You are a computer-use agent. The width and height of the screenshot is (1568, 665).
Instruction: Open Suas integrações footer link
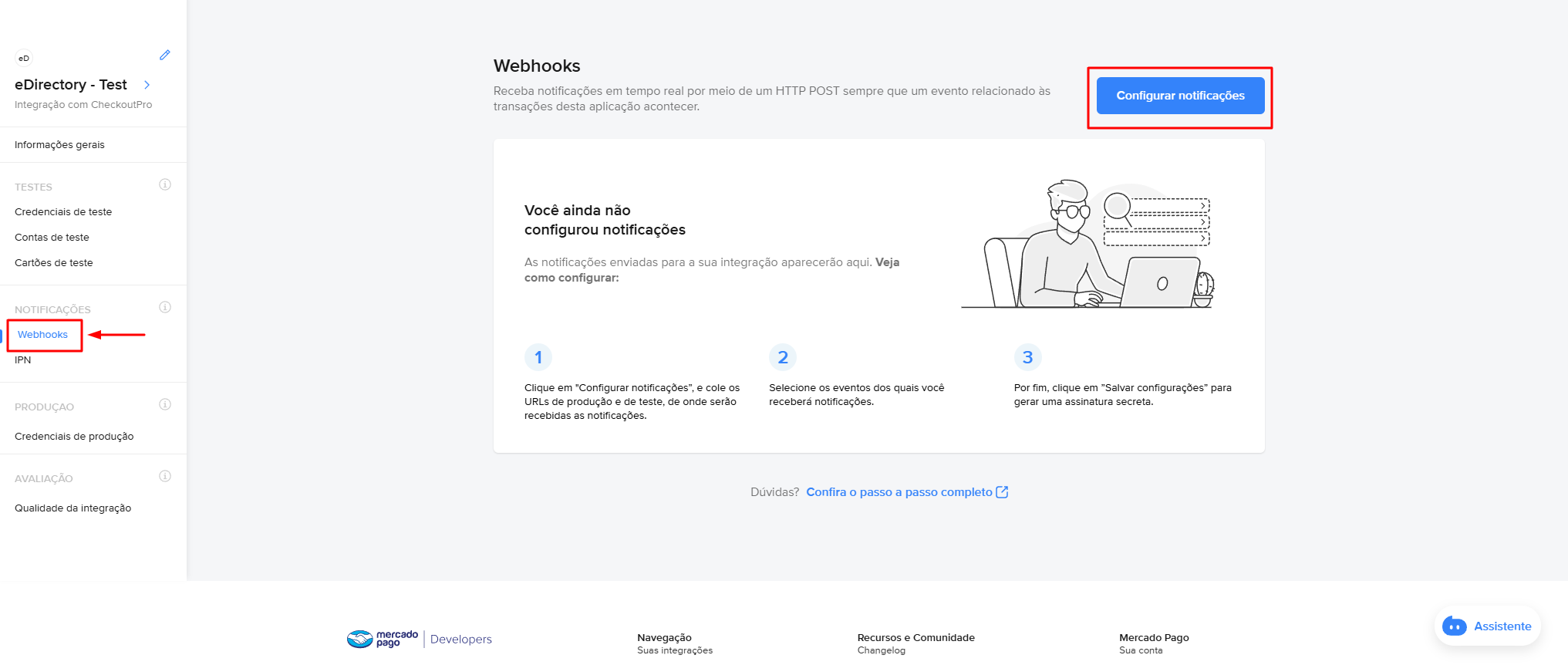(675, 651)
